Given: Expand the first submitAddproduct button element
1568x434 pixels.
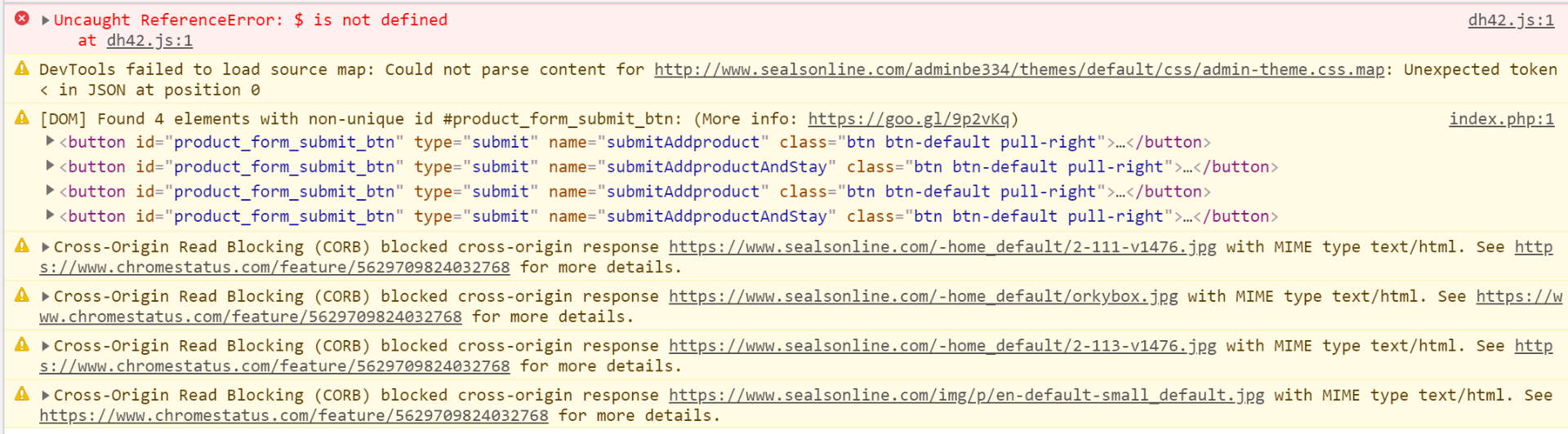Looking at the screenshot, I should pyautogui.click(x=51, y=141).
